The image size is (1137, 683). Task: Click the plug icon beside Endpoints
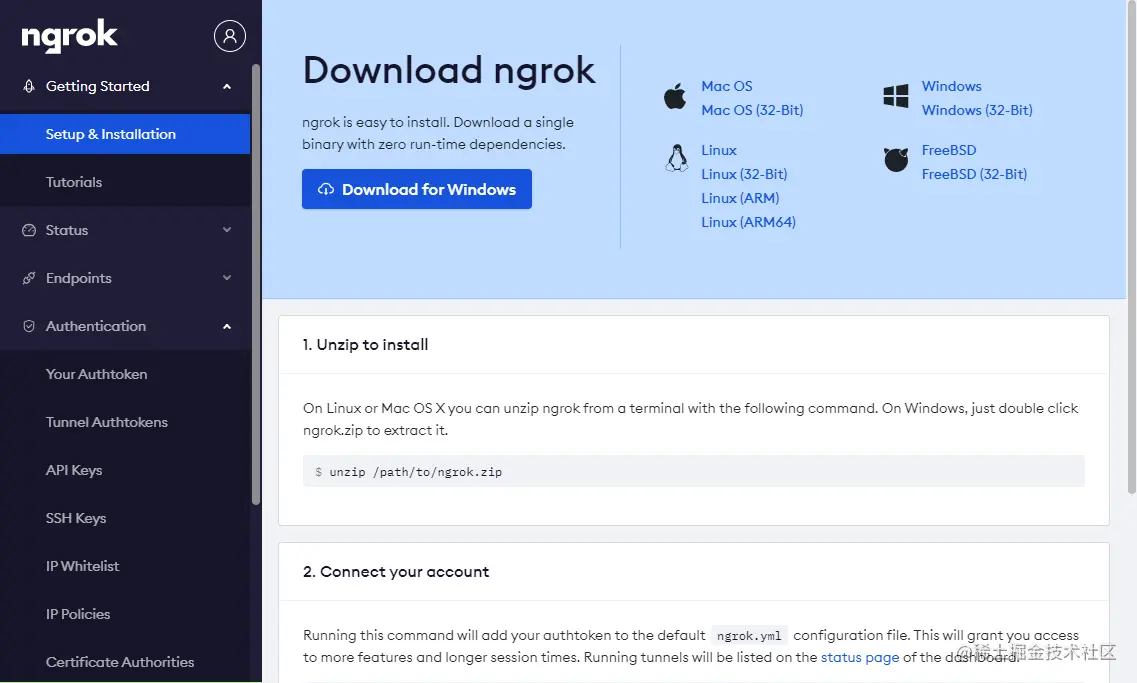[x=29, y=278]
